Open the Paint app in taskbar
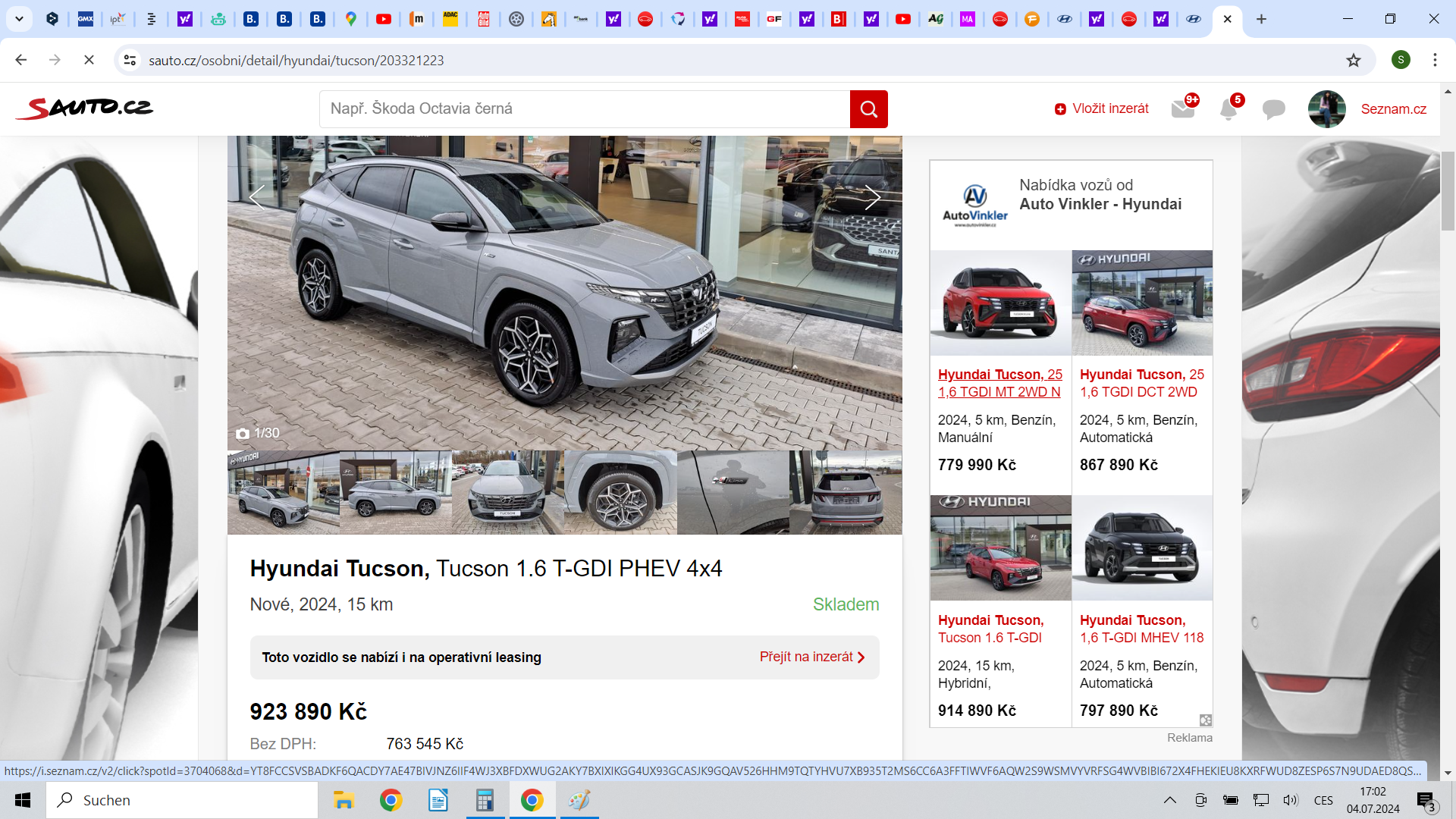The image size is (1456, 819). point(579,800)
